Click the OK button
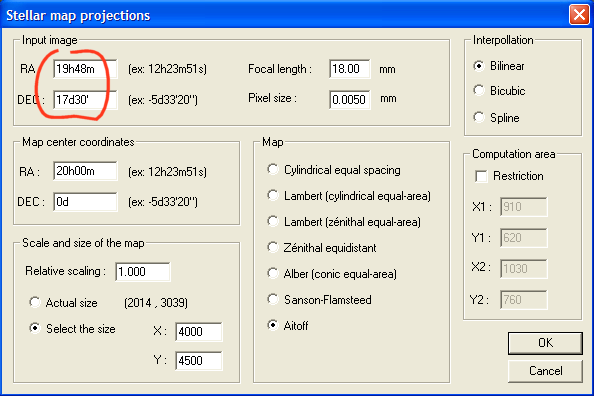Viewport: 594px width, 396px height. tap(545, 343)
